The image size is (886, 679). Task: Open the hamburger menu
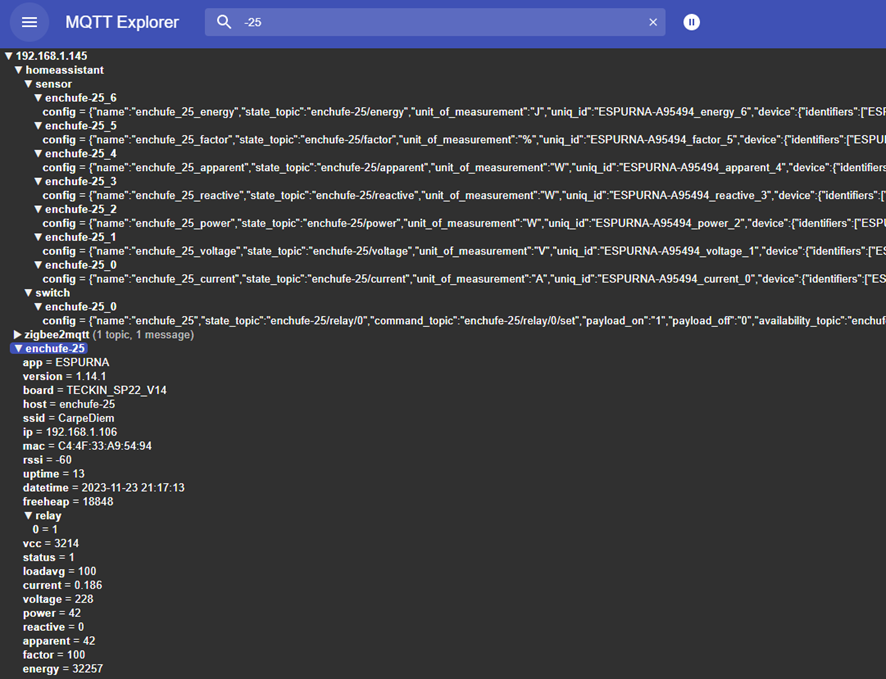tap(29, 22)
